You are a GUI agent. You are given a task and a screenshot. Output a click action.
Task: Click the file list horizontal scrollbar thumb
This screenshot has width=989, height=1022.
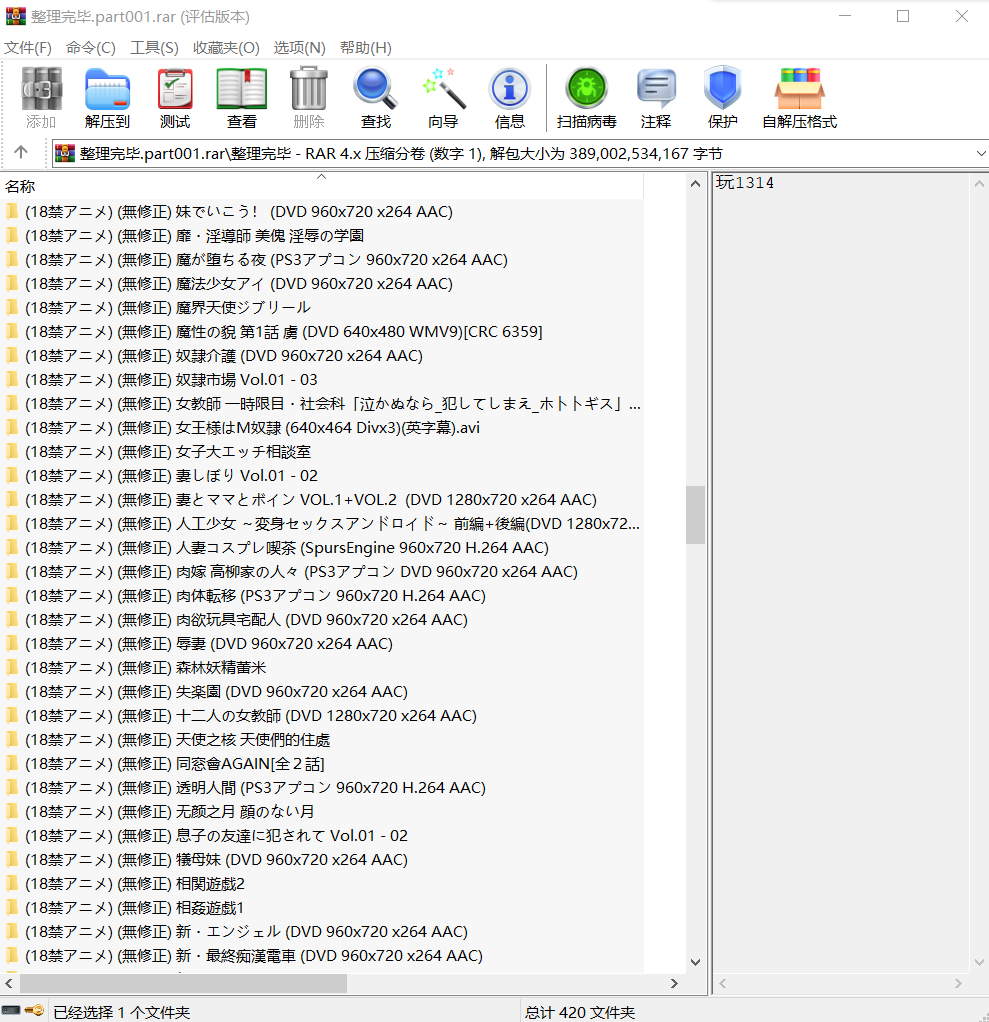pos(183,983)
